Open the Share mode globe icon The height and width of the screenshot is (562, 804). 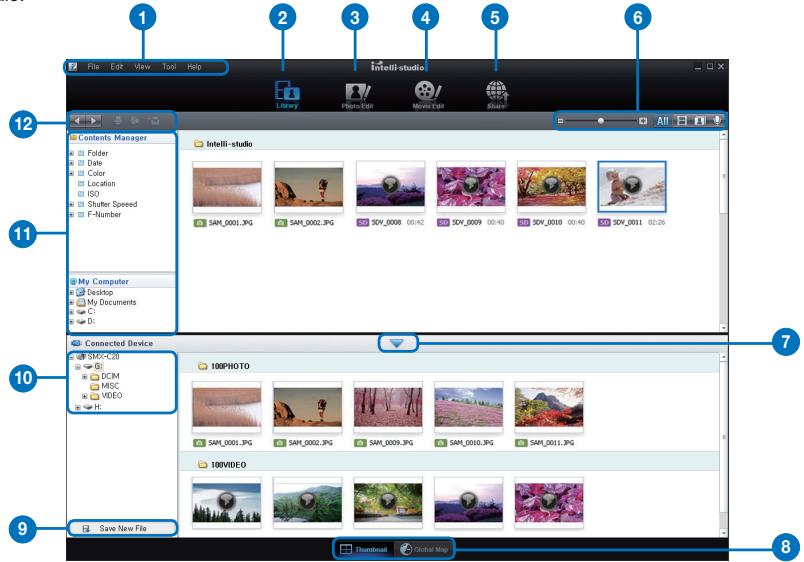(496, 95)
